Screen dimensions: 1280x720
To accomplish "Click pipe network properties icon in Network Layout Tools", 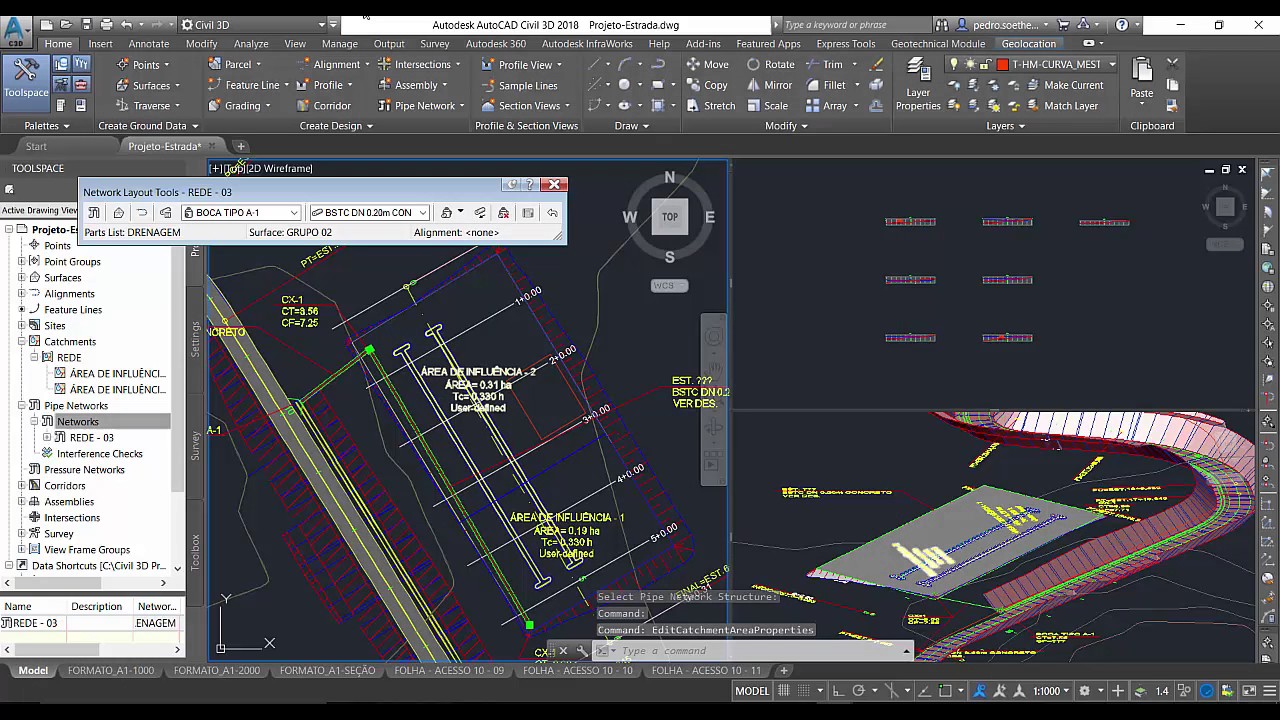I will pos(94,213).
